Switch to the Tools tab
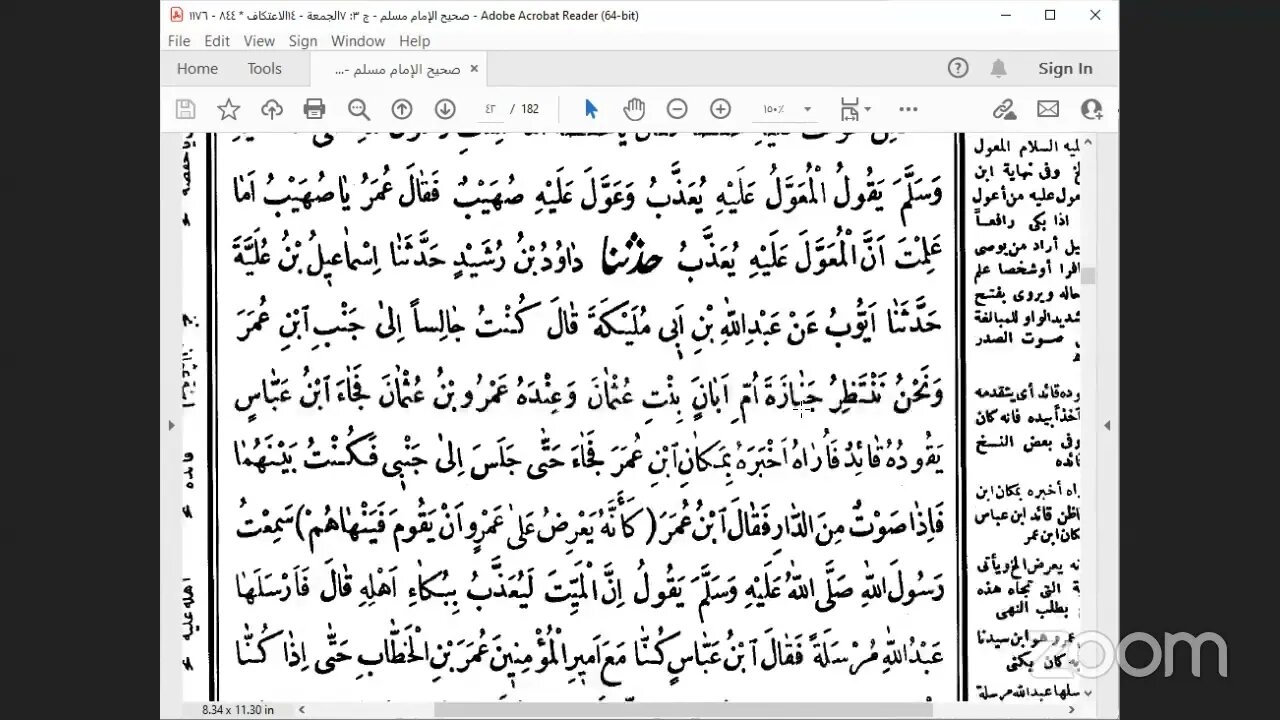The image size is (1280, 720). [265, 68]
